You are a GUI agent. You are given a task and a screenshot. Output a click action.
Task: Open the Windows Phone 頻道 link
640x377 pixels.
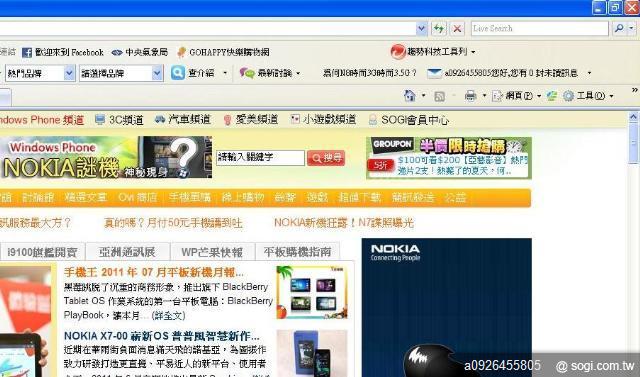point(42,120)
